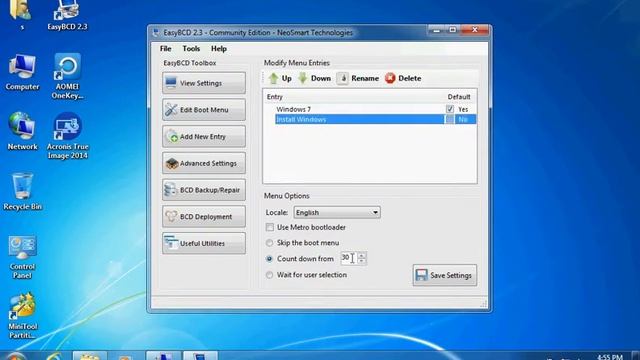Screen dimensions: 640x360
Task: Open Useful Utilities in the toolbox
Action: pyautogui.click(x=204, y=243)
